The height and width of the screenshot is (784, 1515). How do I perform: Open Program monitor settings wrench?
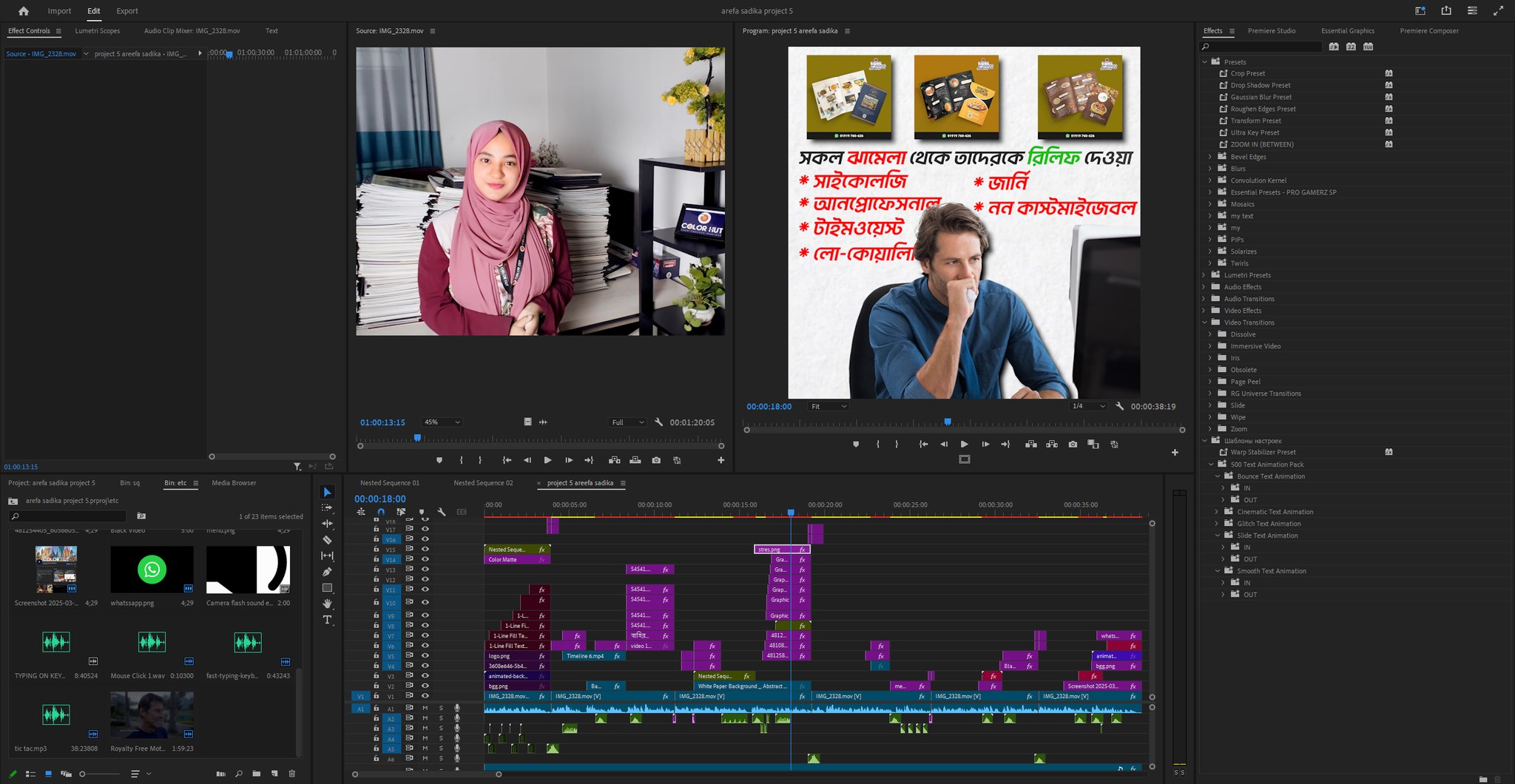tap(1119, 406)
